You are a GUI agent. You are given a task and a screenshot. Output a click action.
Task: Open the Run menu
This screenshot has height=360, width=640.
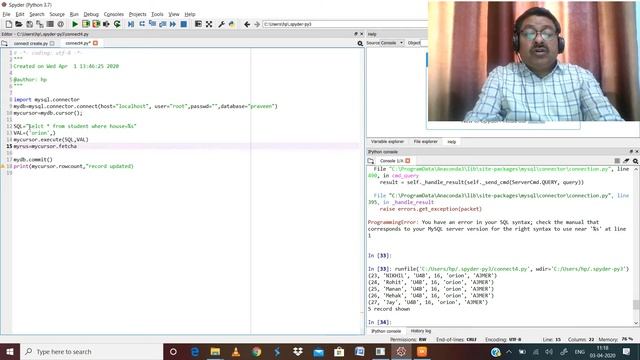pos(74,14)
